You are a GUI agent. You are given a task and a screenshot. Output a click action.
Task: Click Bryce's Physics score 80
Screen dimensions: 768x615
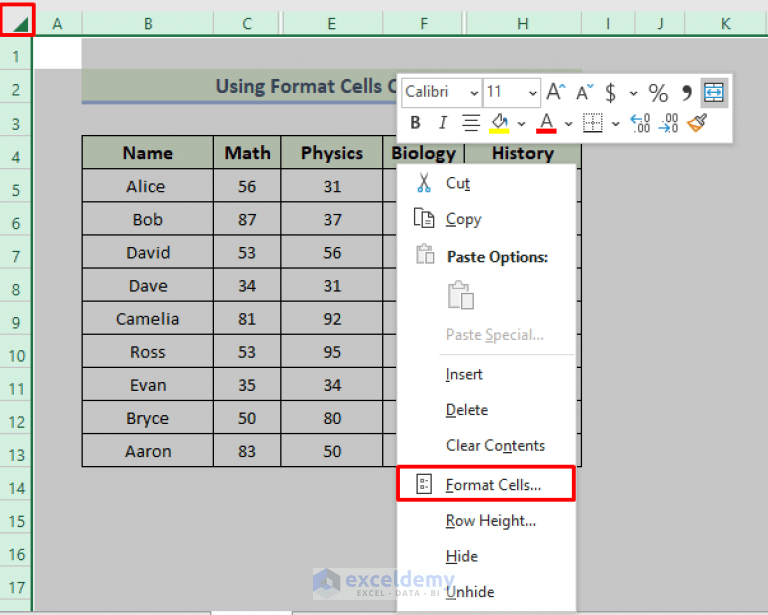tap(332, 418)
